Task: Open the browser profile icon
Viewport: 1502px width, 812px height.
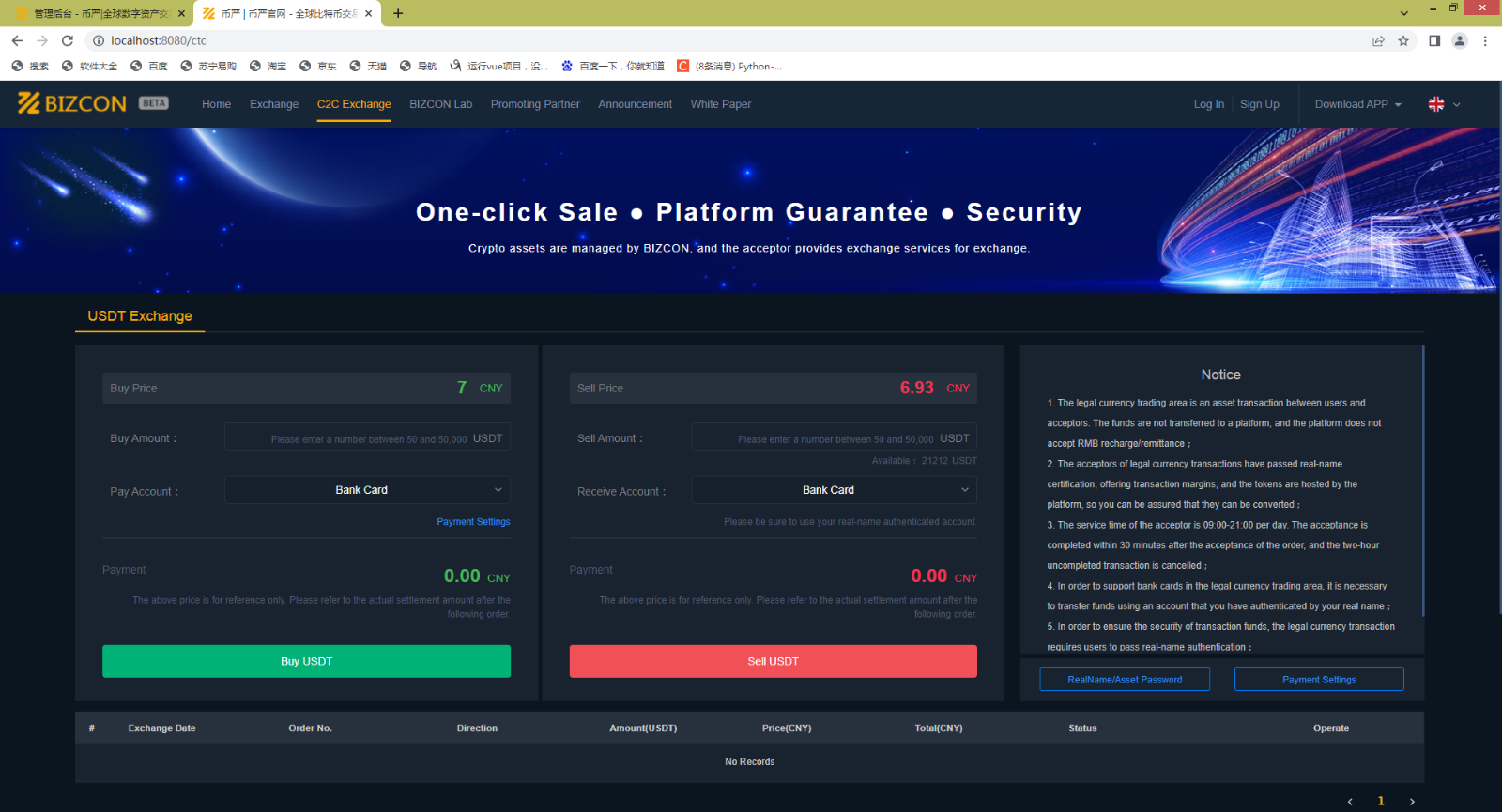Action: [x=1459, y=40]
